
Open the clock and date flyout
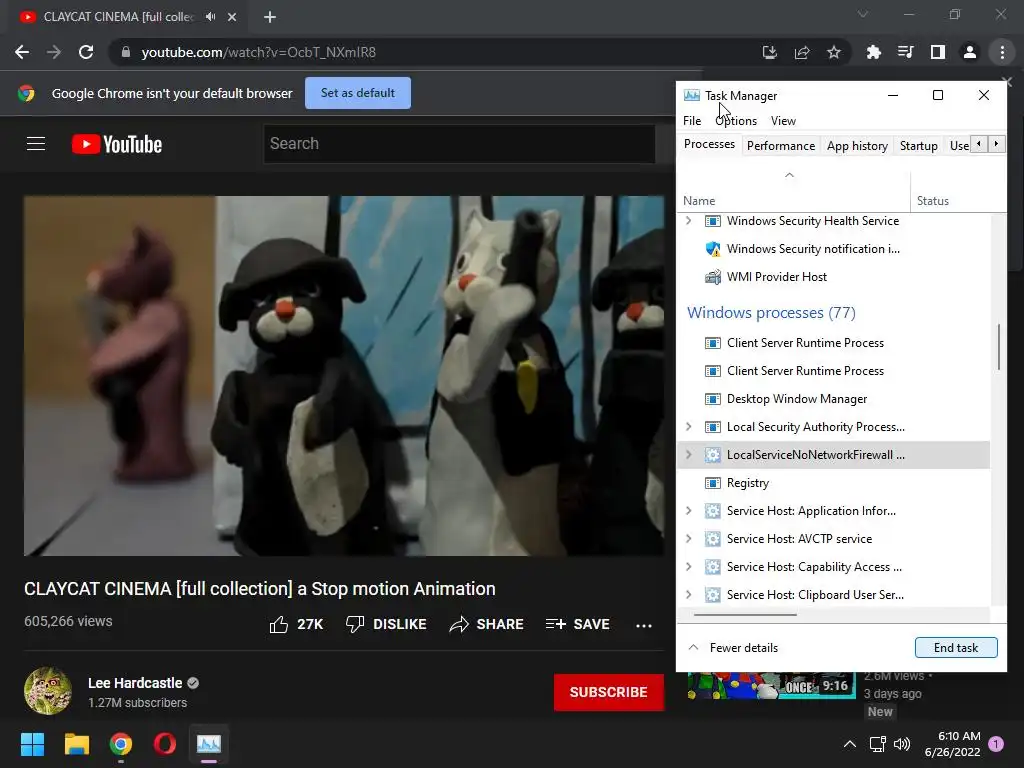point(952,744)
